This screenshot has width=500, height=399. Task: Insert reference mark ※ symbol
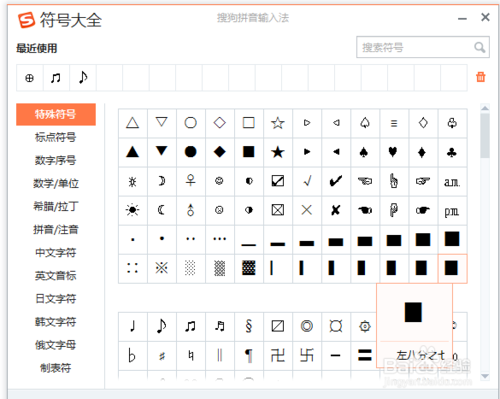click(x=162, y=268)
